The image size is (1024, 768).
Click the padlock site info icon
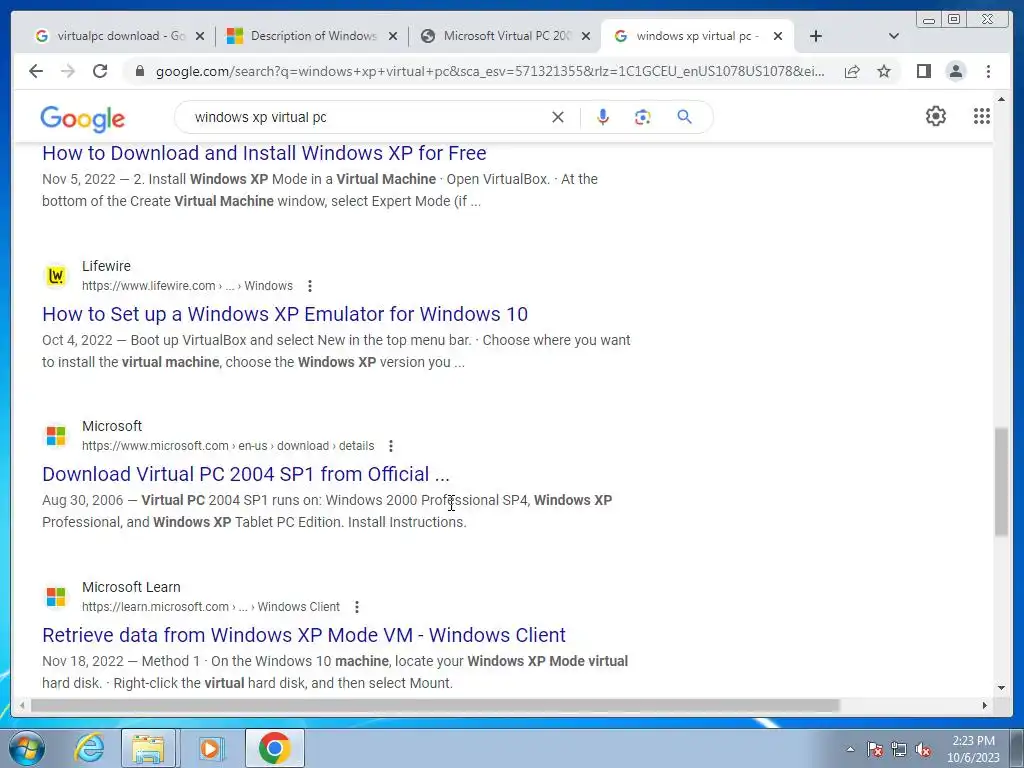(139, 71)
